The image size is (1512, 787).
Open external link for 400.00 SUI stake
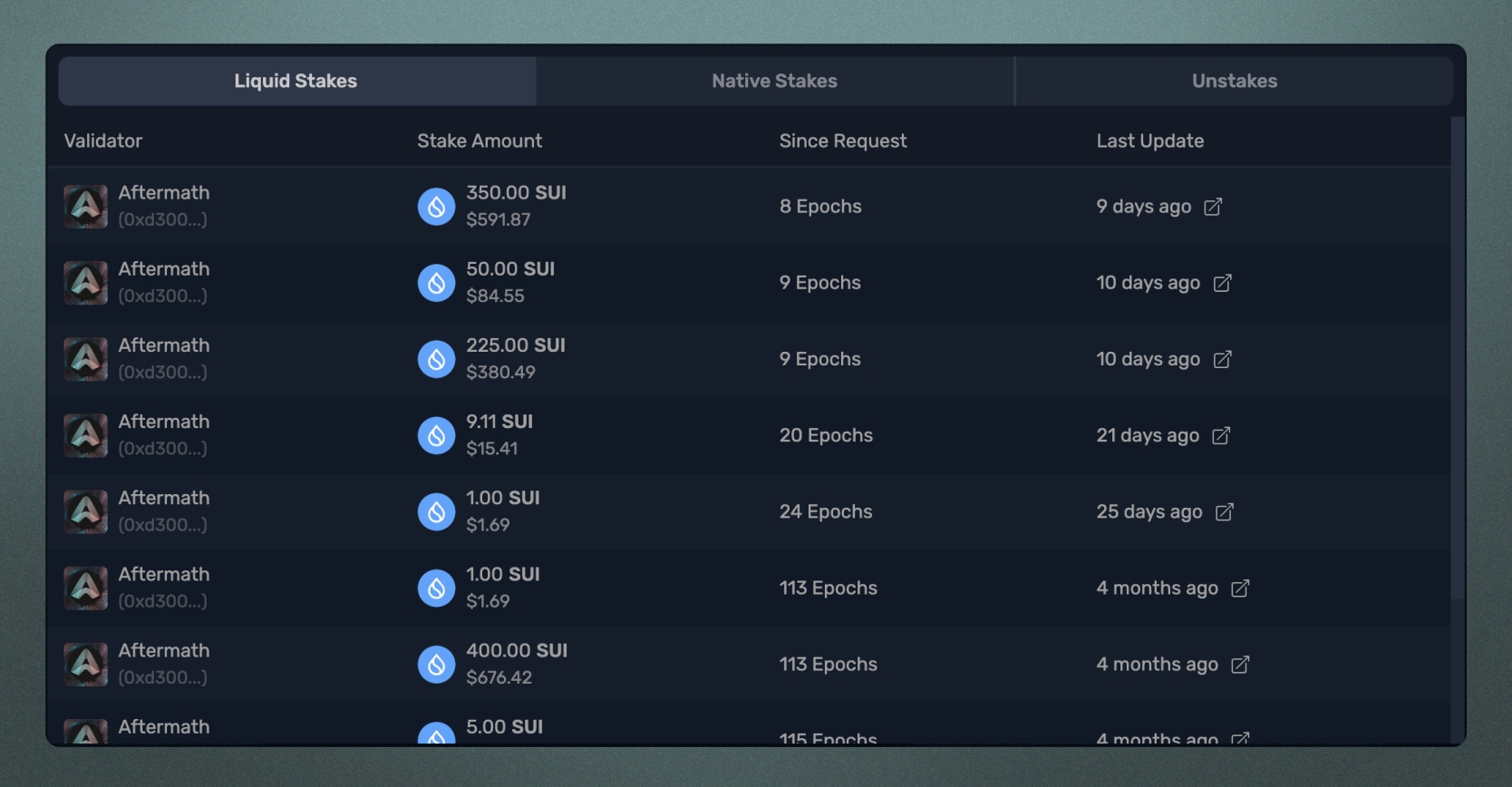(x=1240, y=665)
